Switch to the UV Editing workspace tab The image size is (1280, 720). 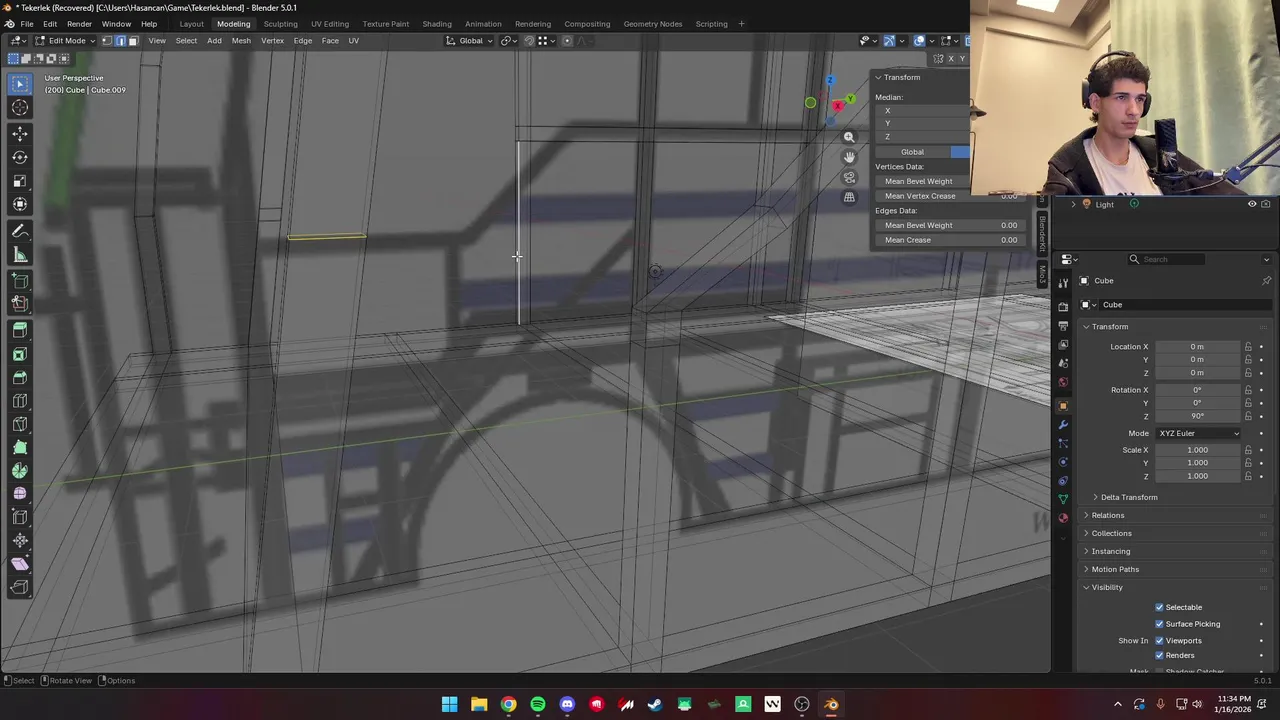tap(330, 24)
